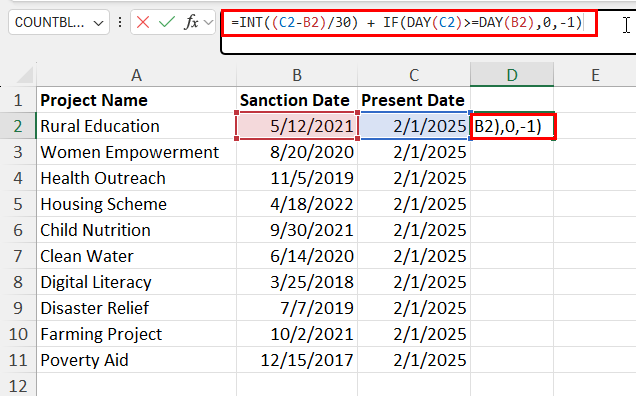Confirm the formula with the checkmark icon
Image resolution: width=636 pixels, height=396 pixels.
pyautogui.click(x=167, y=22)
